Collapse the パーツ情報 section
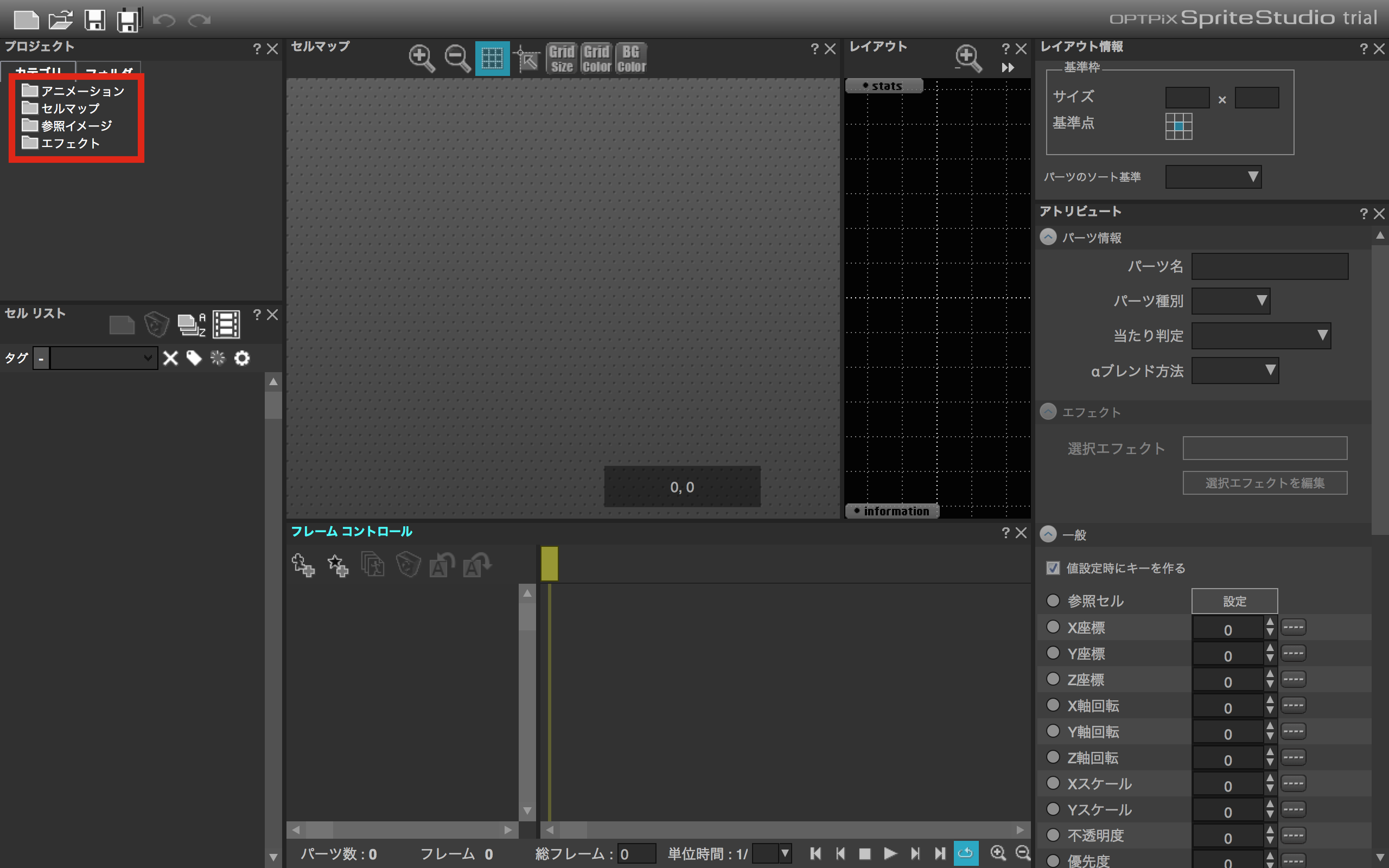1389x868 pixels. [x=1048, y=237]
